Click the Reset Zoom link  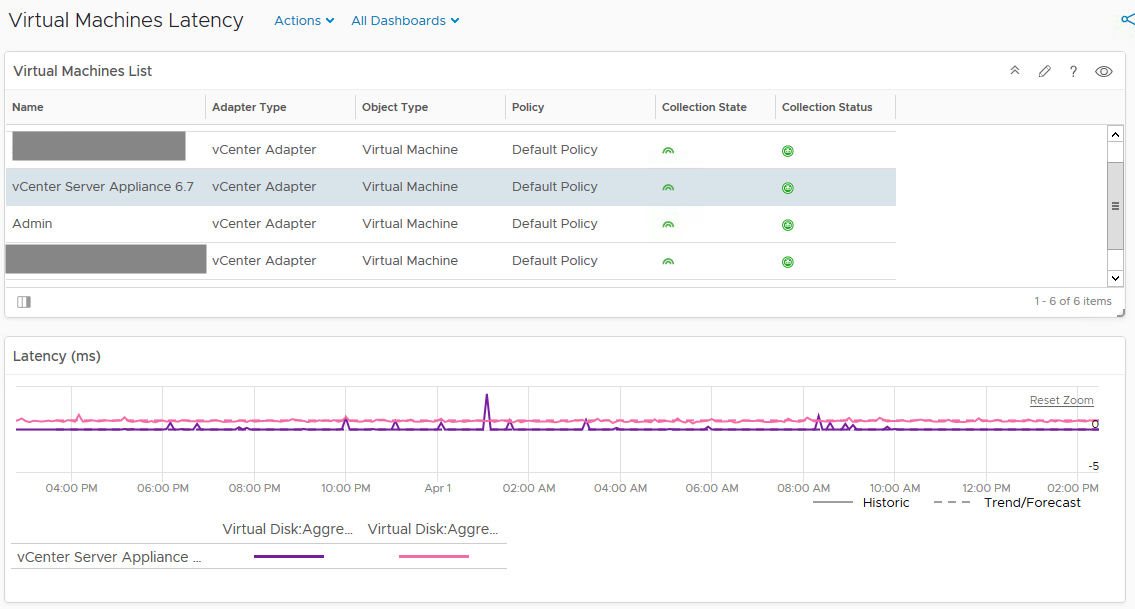[1061, 400]
